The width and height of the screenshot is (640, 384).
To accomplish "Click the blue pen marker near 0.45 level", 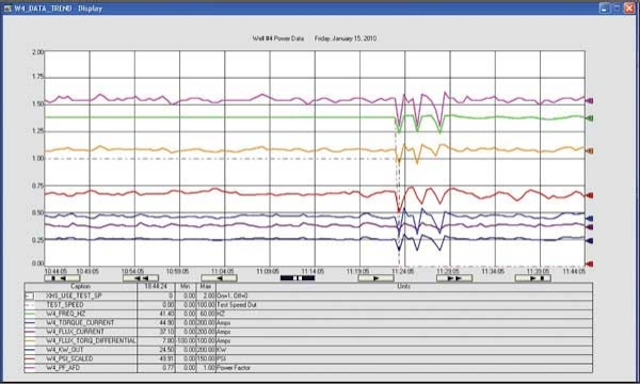I will pos(589,219).
